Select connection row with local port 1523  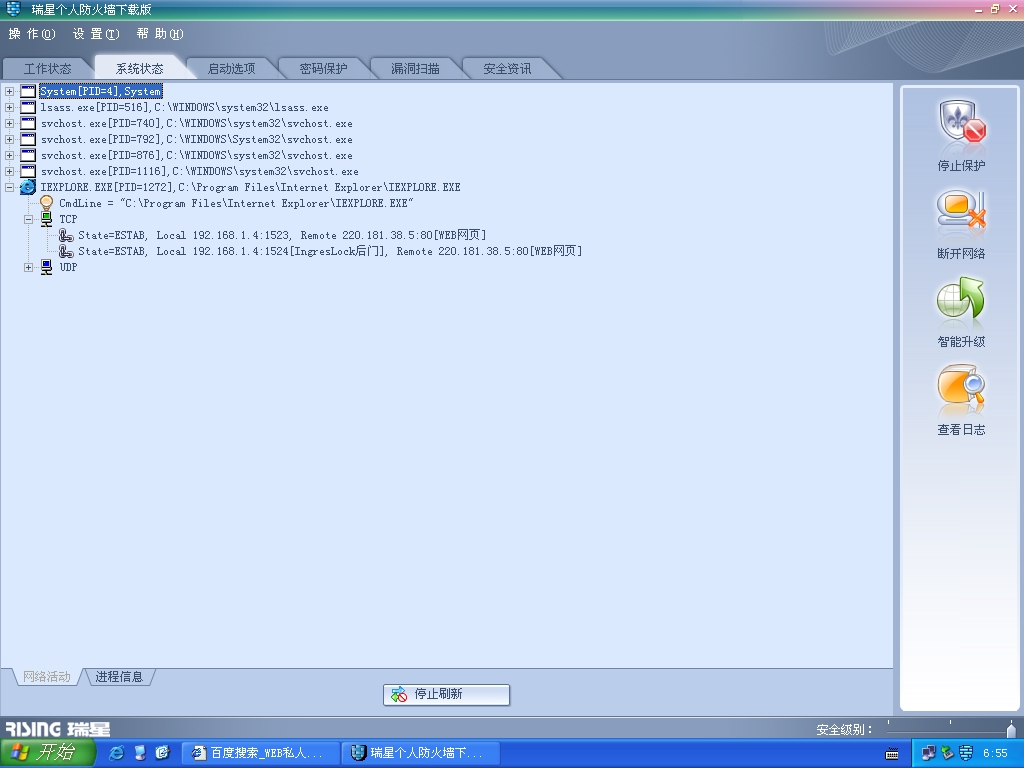282,235
